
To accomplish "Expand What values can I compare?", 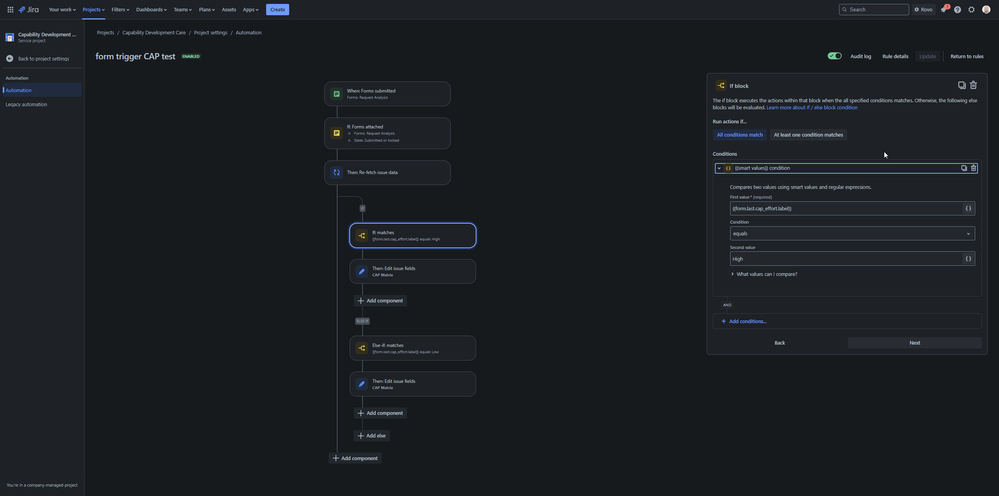I will pyautogui.click(x=764, y=274).
